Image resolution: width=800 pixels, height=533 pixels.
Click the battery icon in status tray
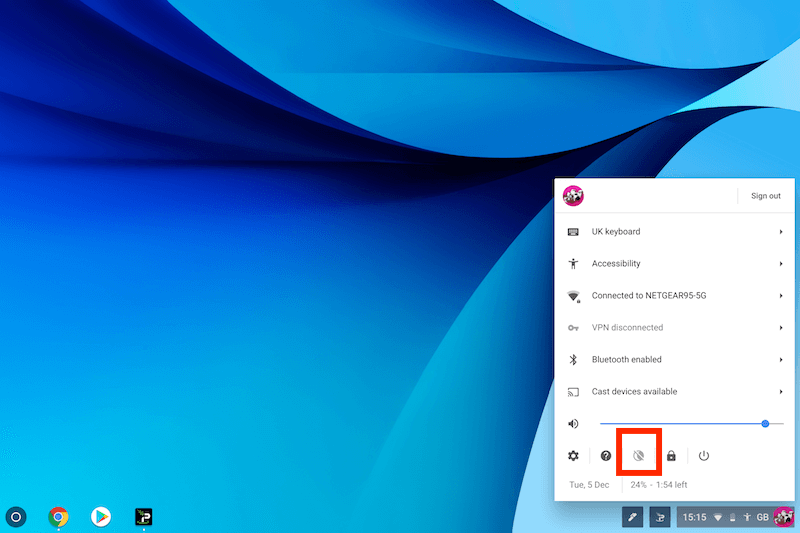coord(733,517)
